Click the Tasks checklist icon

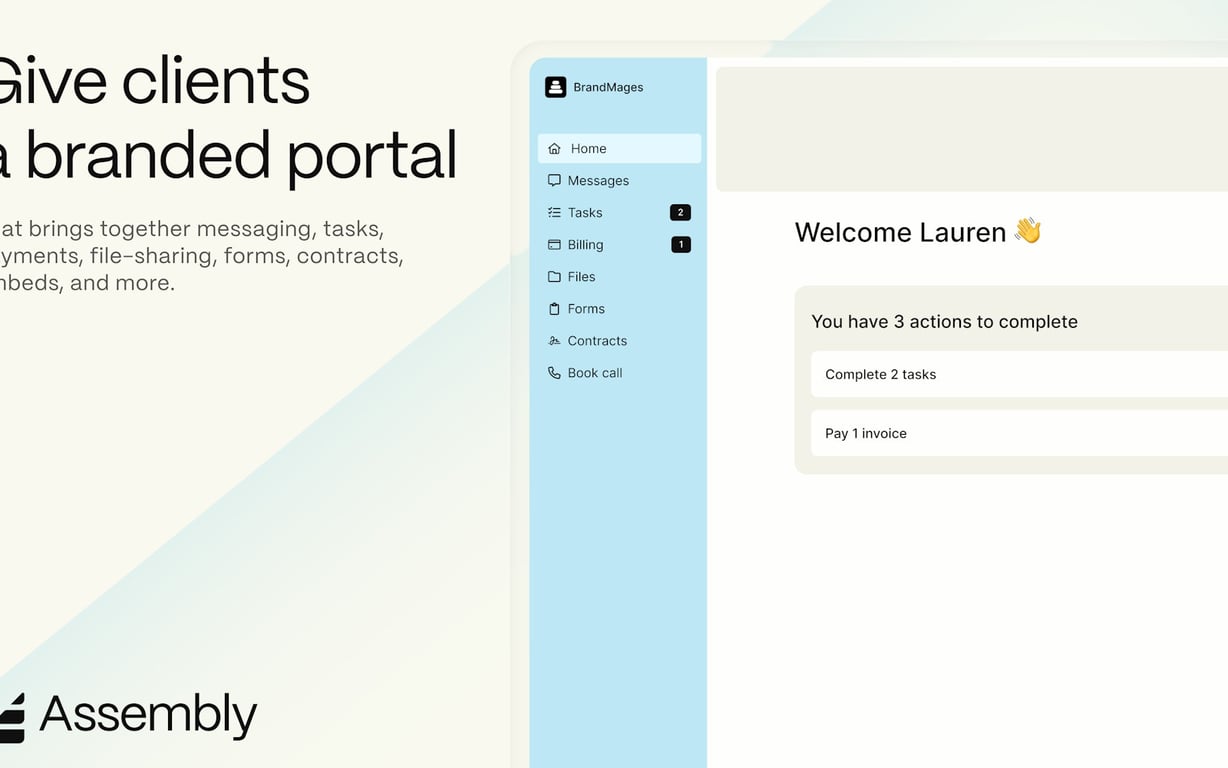pyautogui.click(x=554, y=212)
